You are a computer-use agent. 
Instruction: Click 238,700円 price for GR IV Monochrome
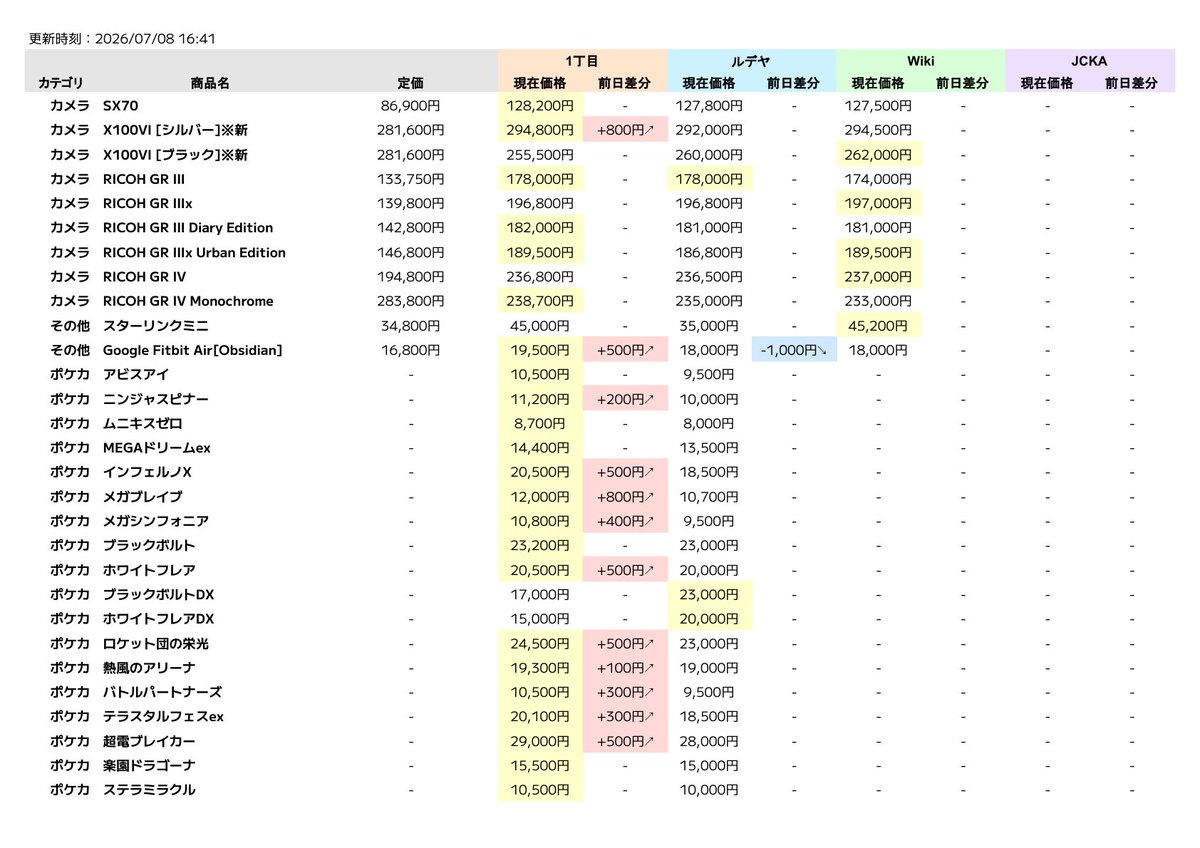coord(541,301)
